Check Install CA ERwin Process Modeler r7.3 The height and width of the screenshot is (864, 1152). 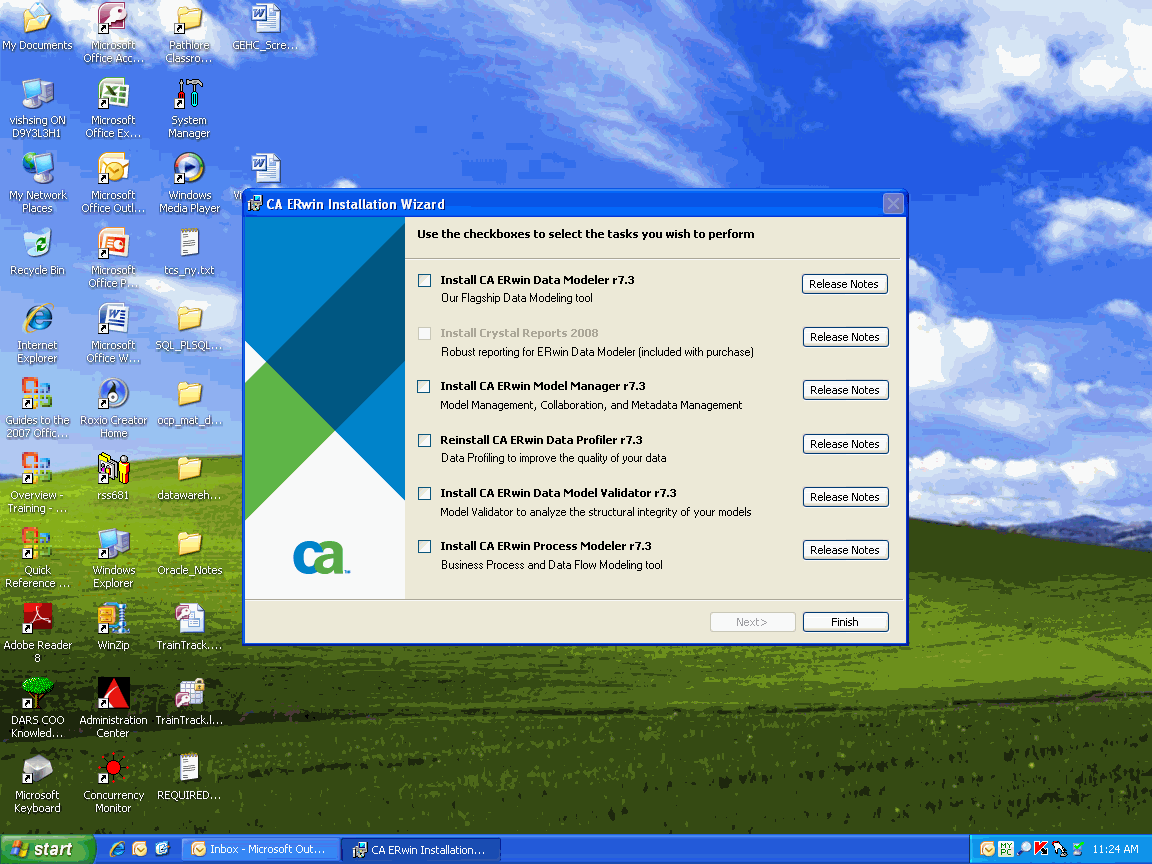(425, 547)
